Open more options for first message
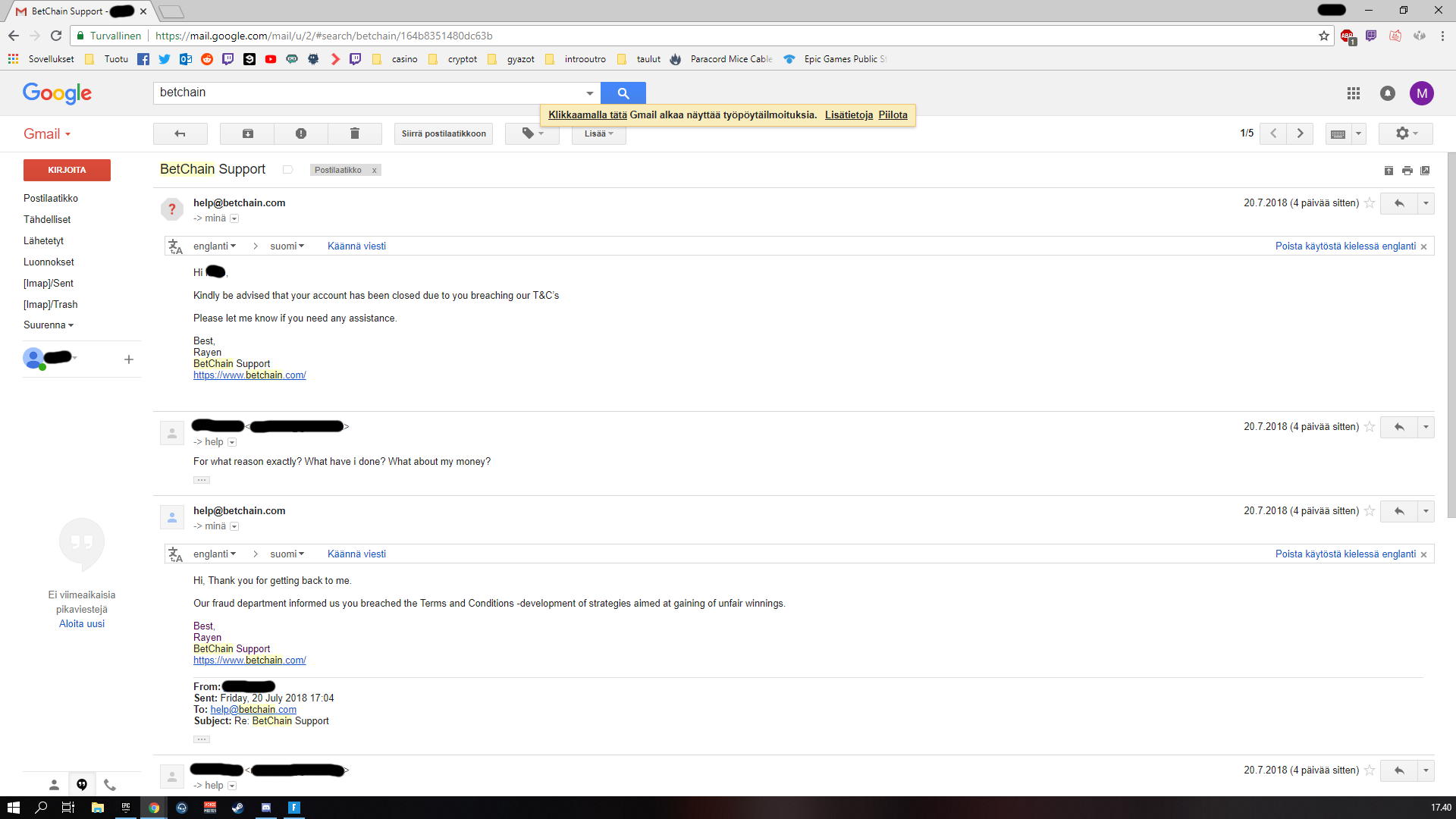The height and width of the screenshot is (819, 1456). (x=1426, y=203)
